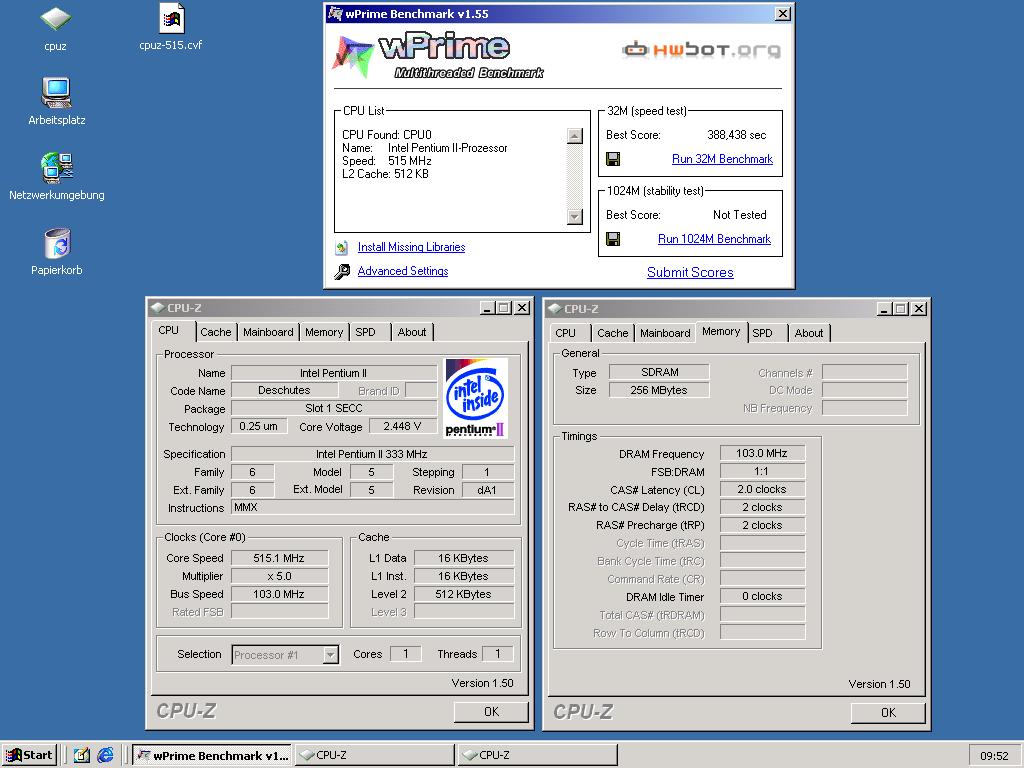
Task: Switch to Mainboard tab in left CPU-Z
Action: (x=268, y=332)
